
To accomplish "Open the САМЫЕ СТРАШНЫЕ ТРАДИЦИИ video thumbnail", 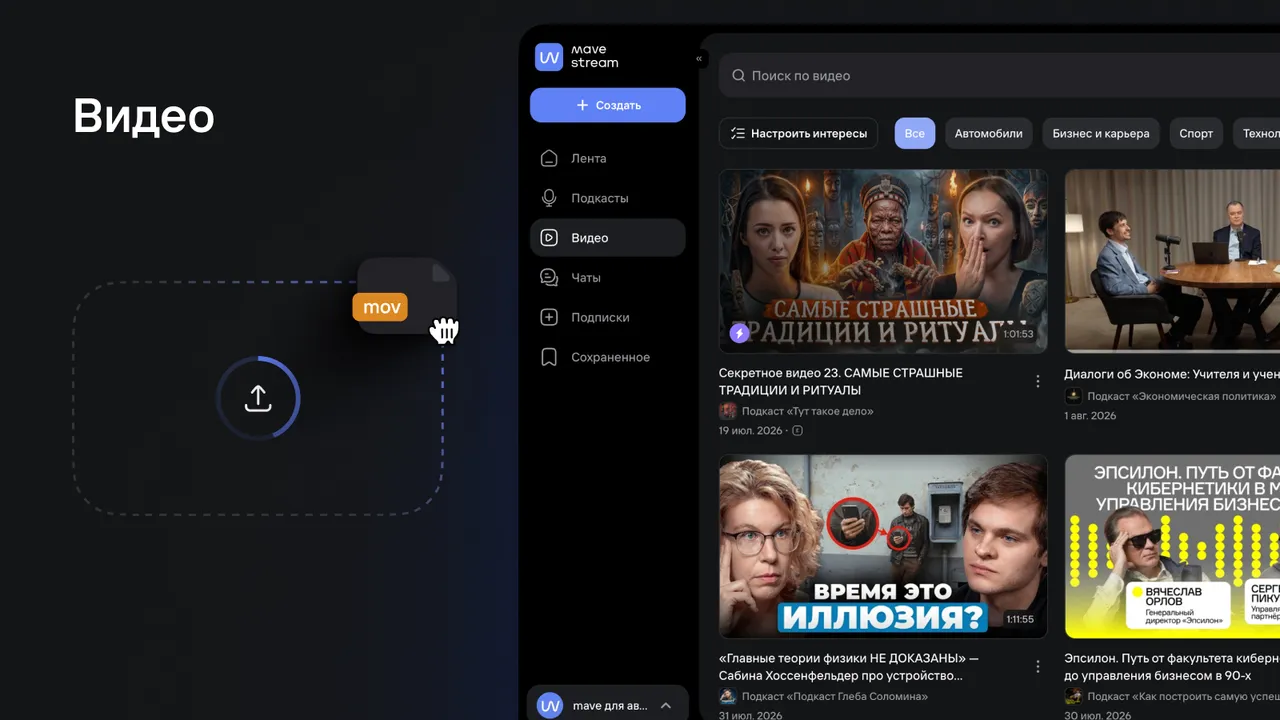I will point(883,260).
